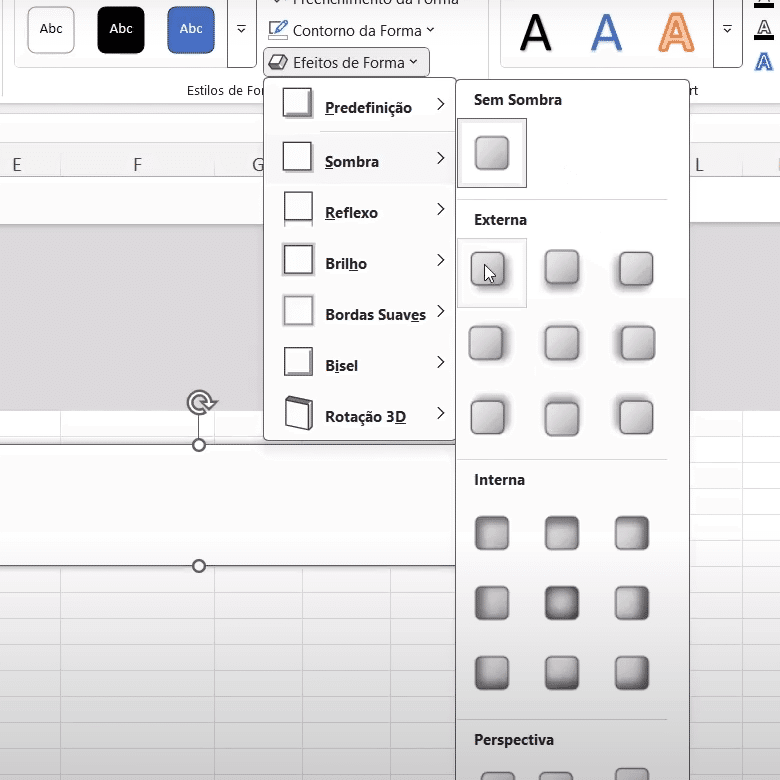
Task: Click column F header
Action: click(137, 164)
